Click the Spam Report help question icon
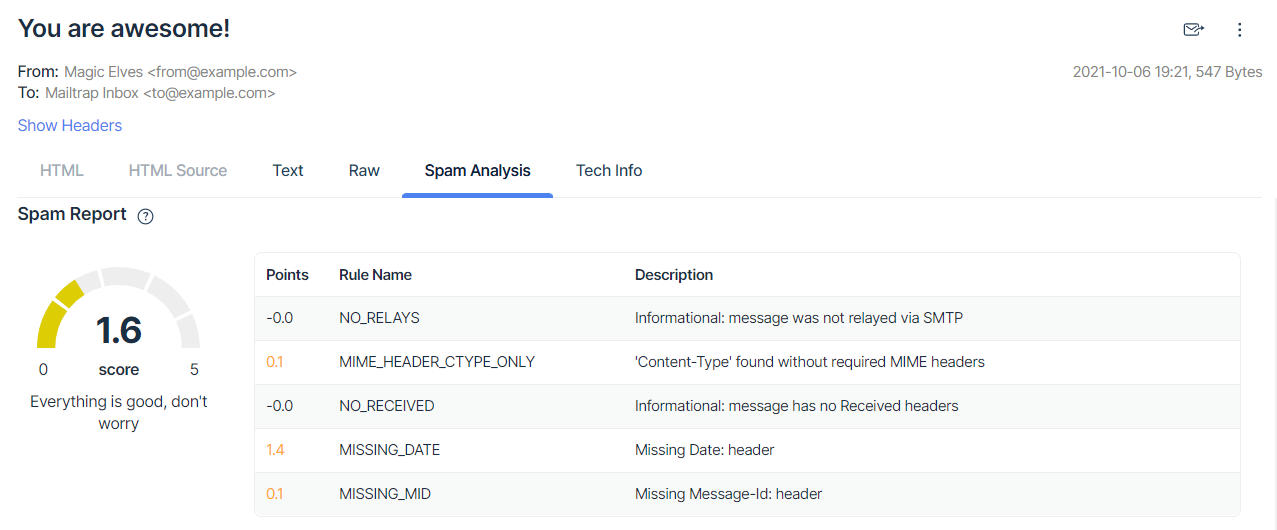 (x=145, y=216)
